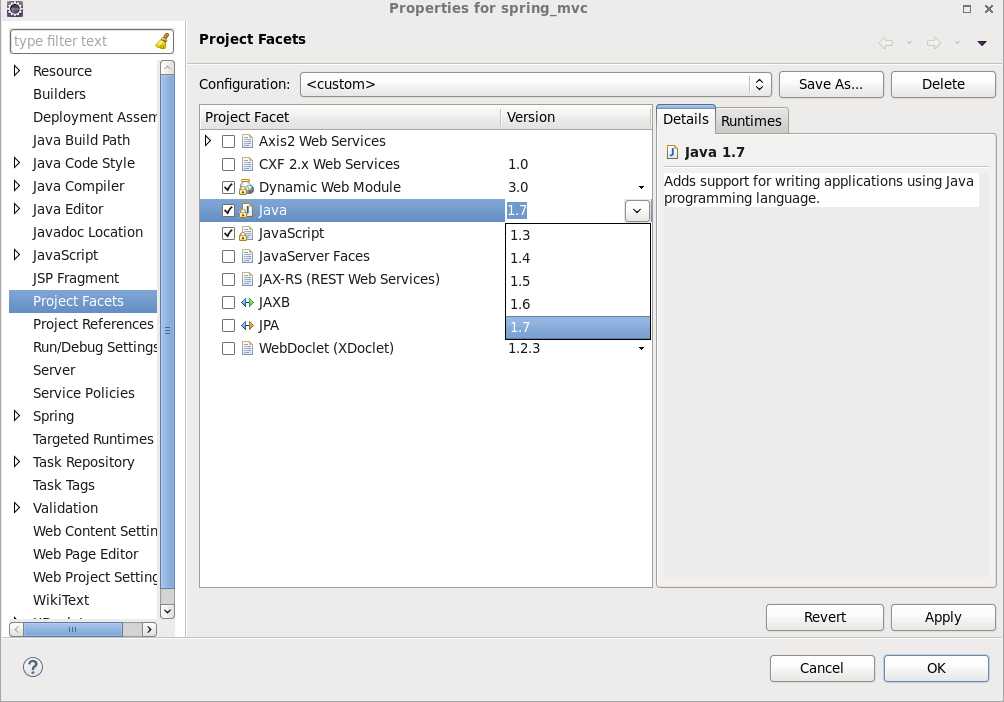Click the Delete configuration button

[x=943, y=84]
